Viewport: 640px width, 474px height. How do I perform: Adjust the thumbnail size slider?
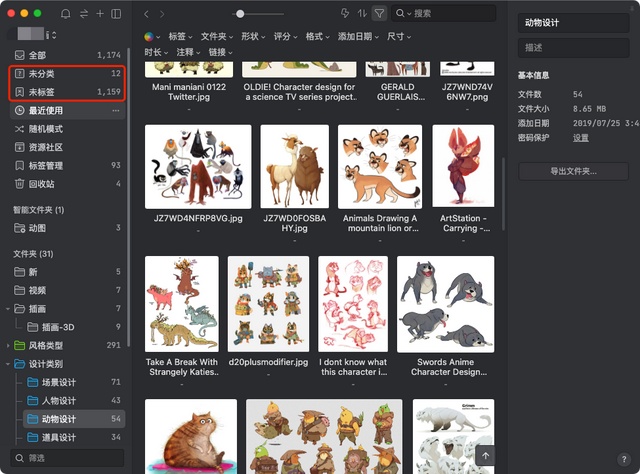click(240, 14)
